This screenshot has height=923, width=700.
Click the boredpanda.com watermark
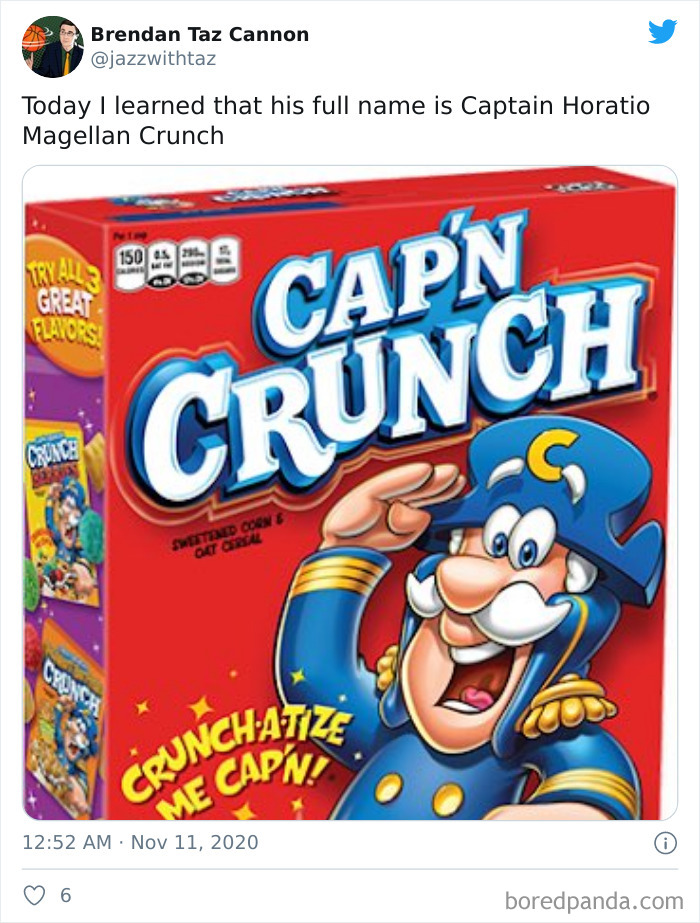click(593, 901)
